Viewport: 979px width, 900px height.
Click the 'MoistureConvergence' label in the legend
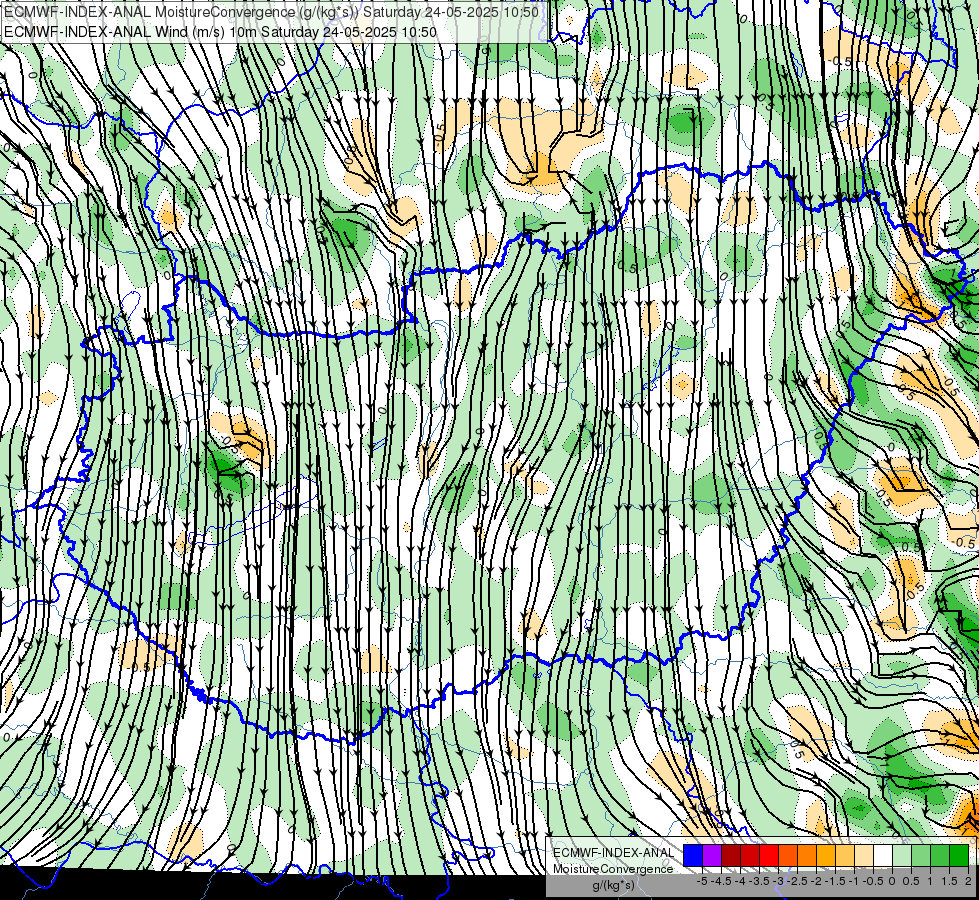click(x=613, y=869)
